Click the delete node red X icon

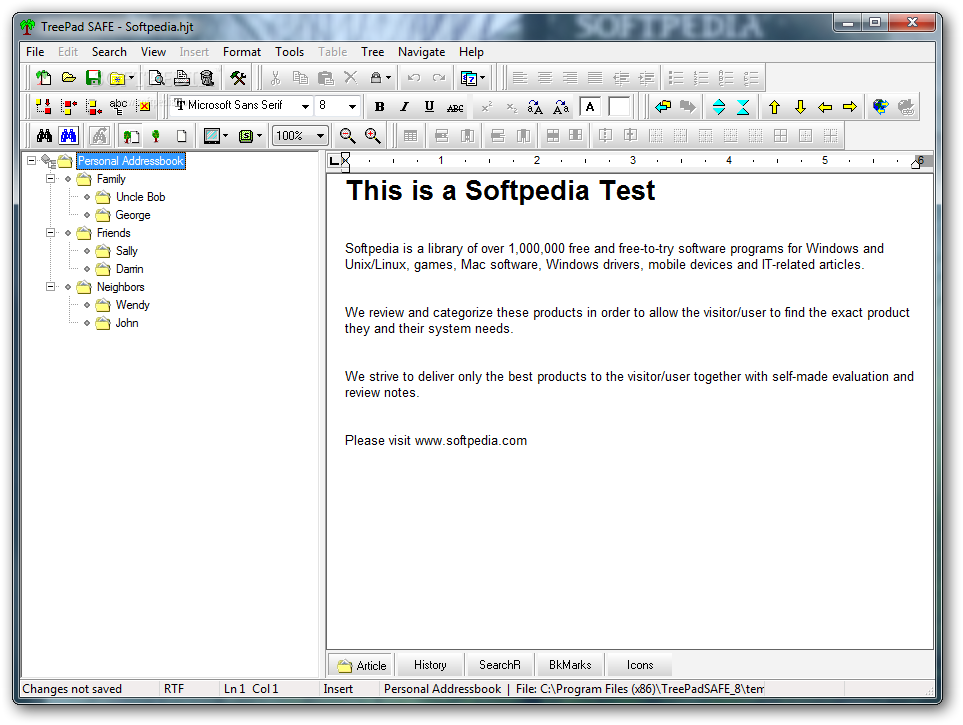[x=144, y=107]
